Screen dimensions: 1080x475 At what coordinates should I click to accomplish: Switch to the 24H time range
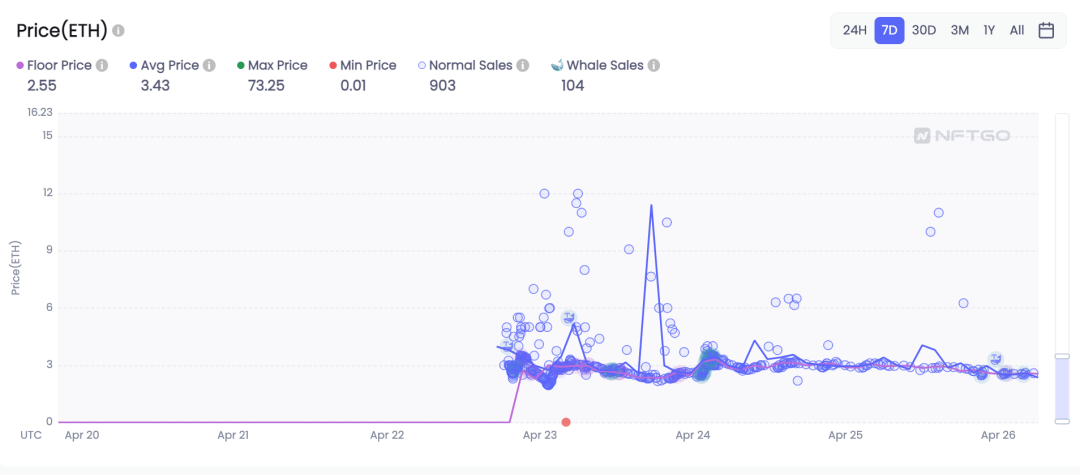click(x=855, y=30)
